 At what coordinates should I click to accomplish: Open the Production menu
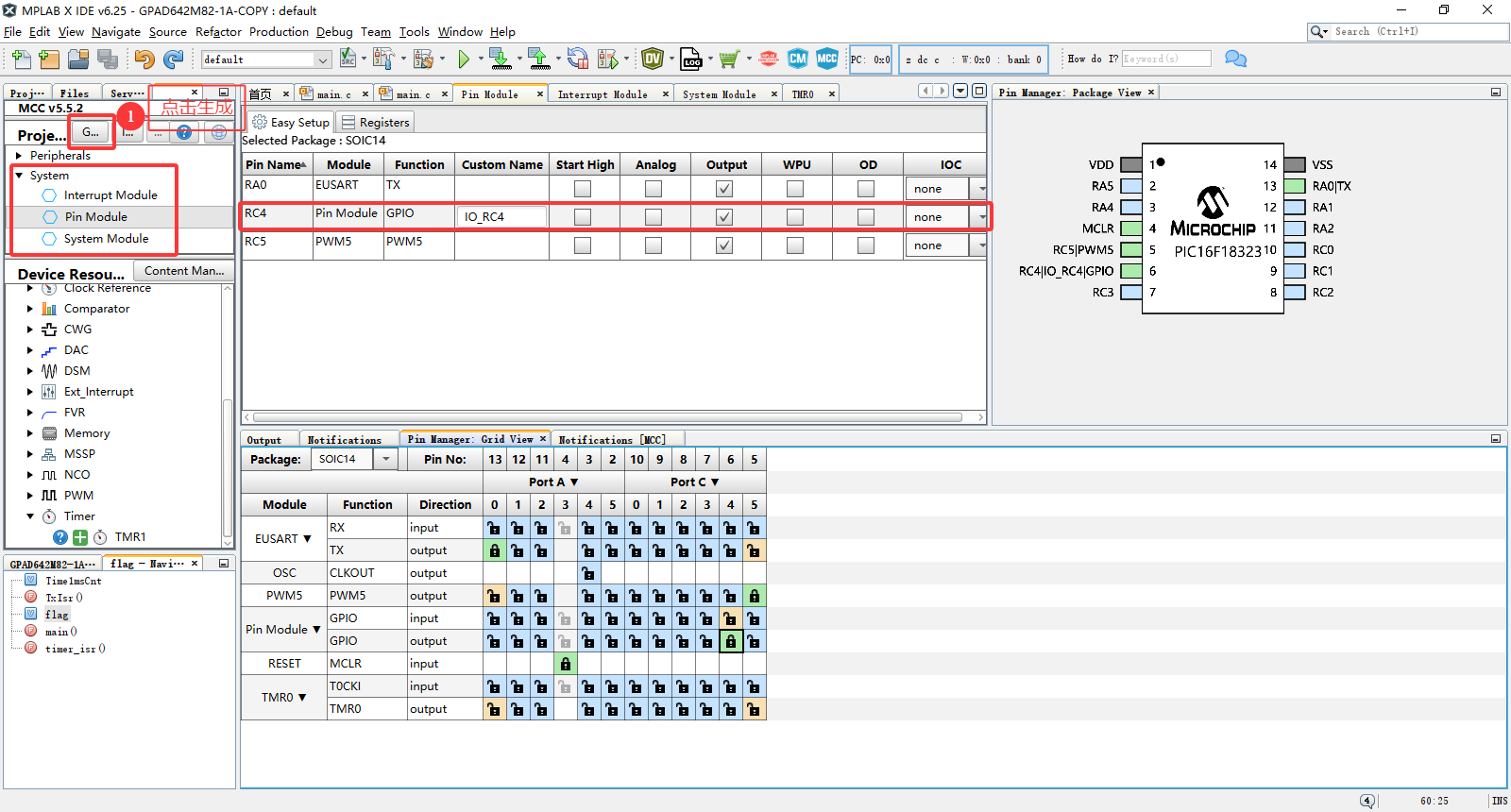[x=279, y=31]
